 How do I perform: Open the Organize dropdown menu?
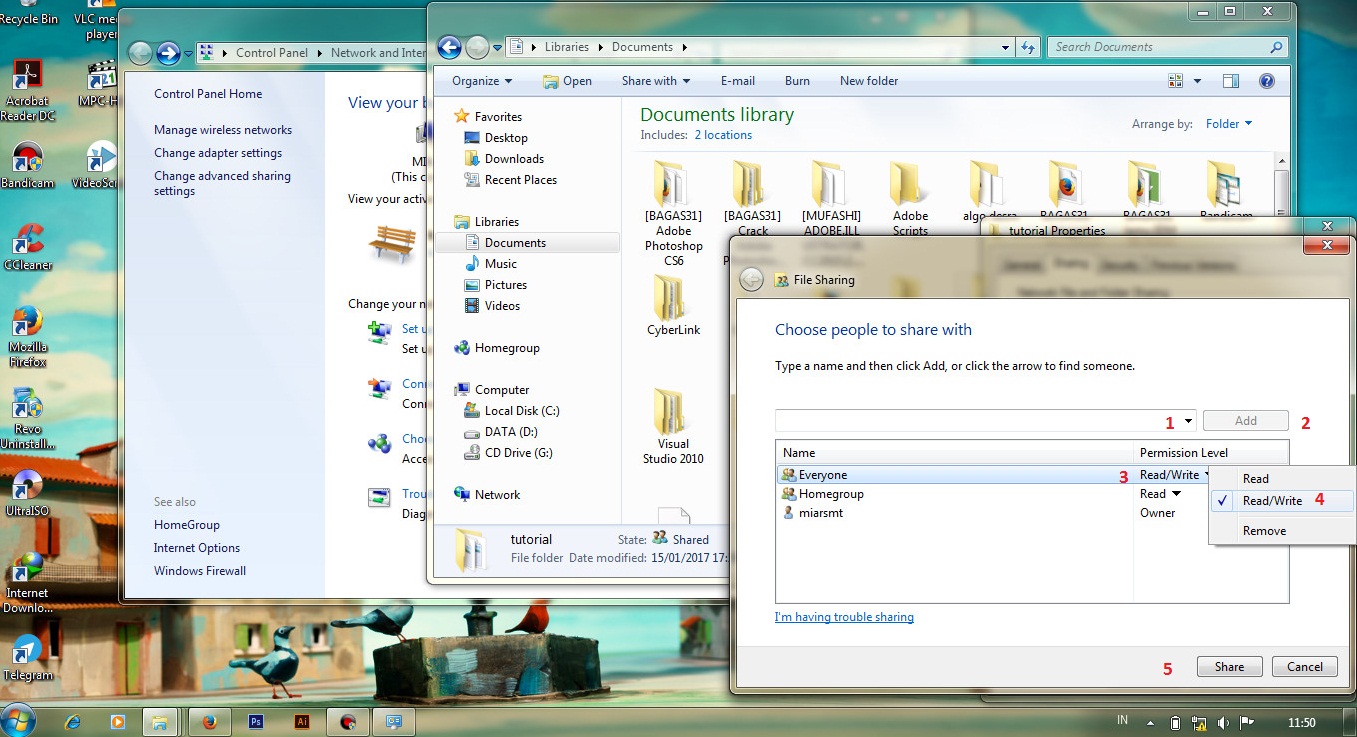pyautogui.click(x=481, y=81)
